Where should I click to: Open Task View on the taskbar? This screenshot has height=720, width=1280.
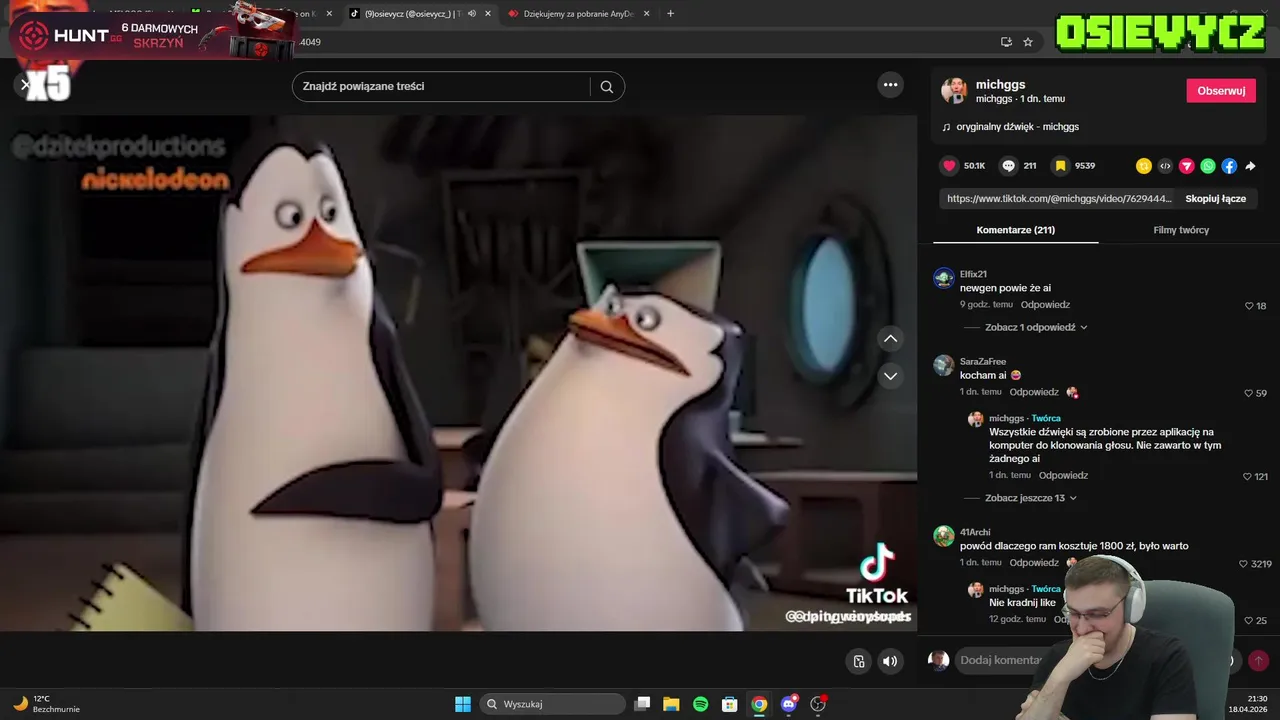pyautogui.click(x=642, y=704)
